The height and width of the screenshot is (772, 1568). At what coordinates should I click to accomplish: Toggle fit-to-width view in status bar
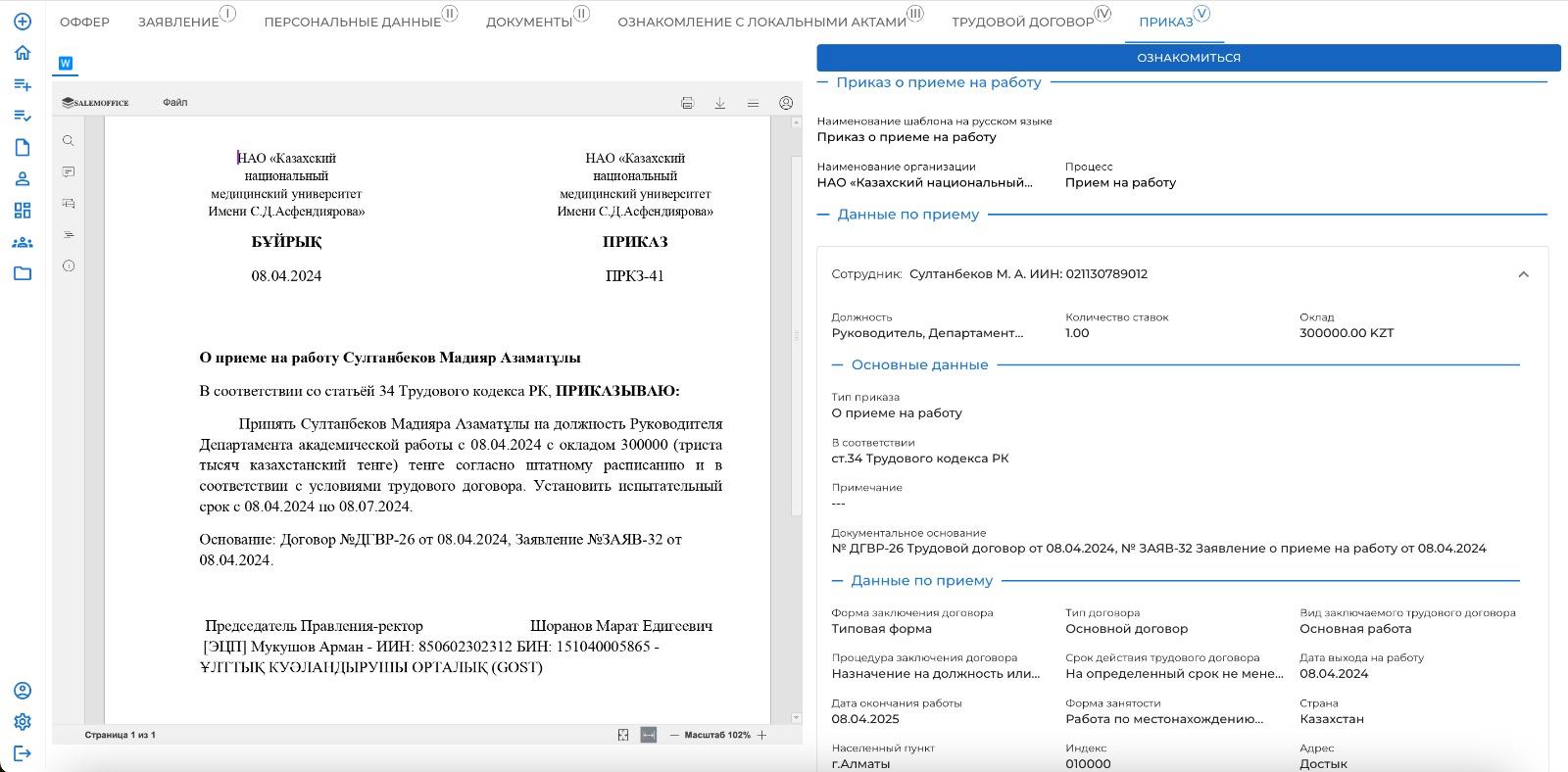point(648,735)
